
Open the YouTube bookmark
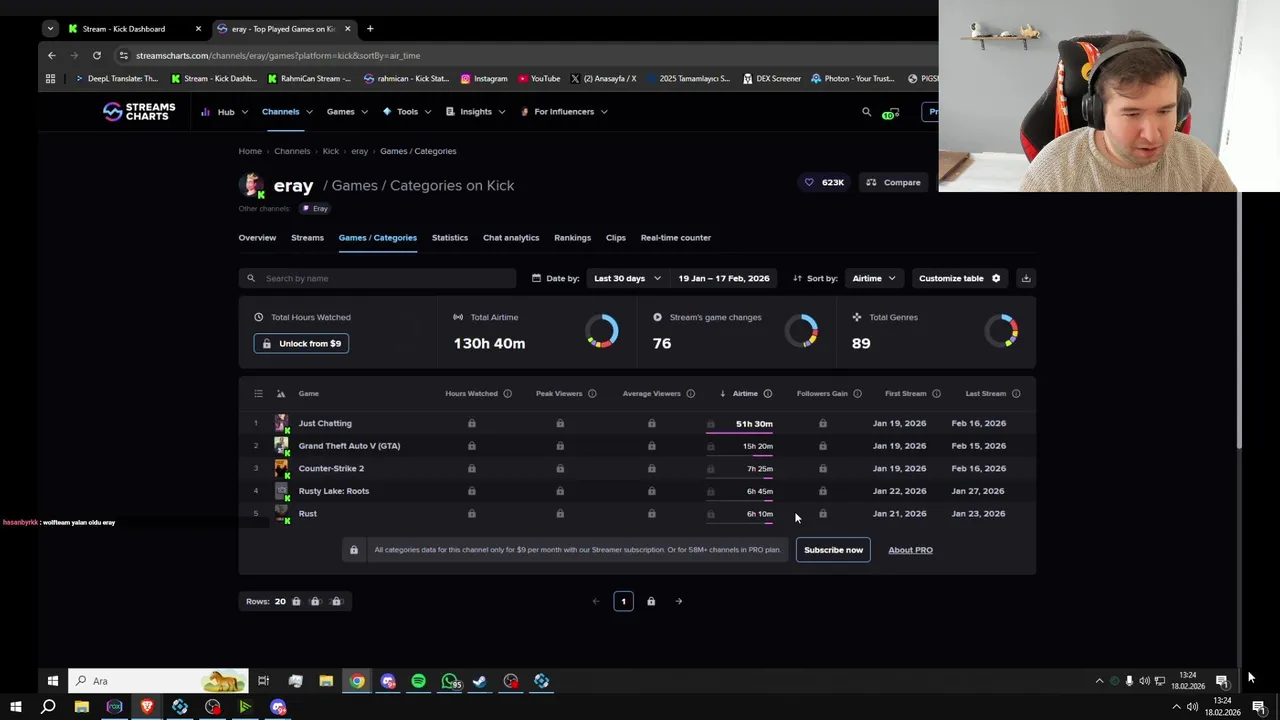539,78
